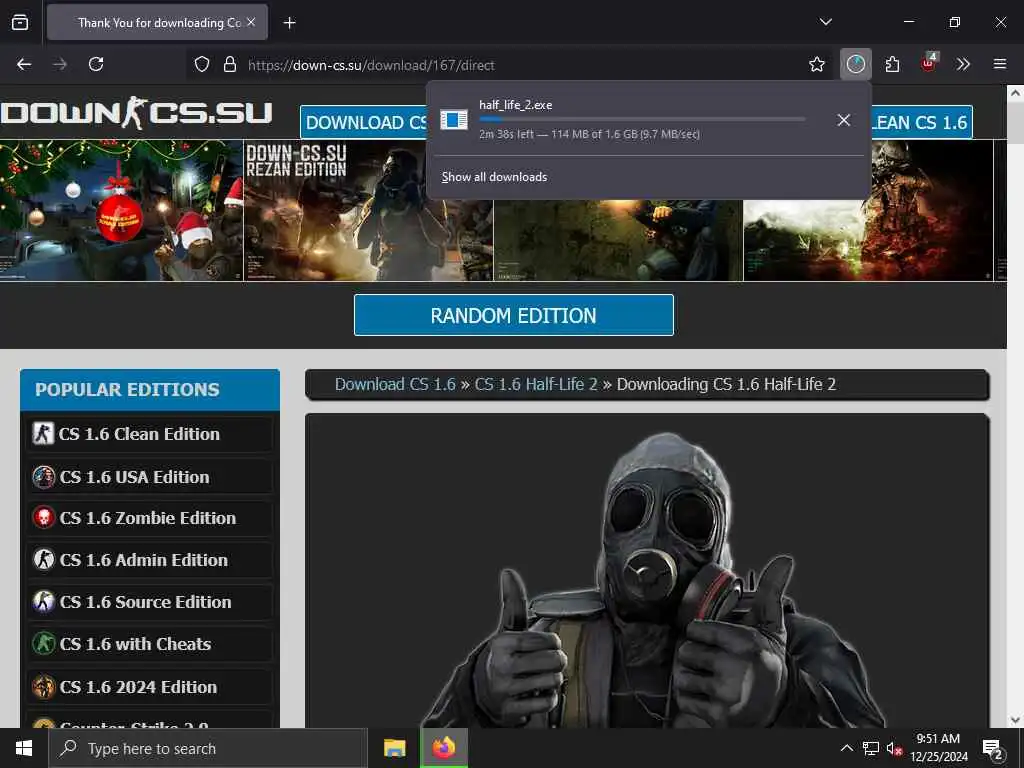The height and width of the screenshot is (768, 1024).
Task: Select the 'Thank You for downloading' tab
Action: pos(157,22)
